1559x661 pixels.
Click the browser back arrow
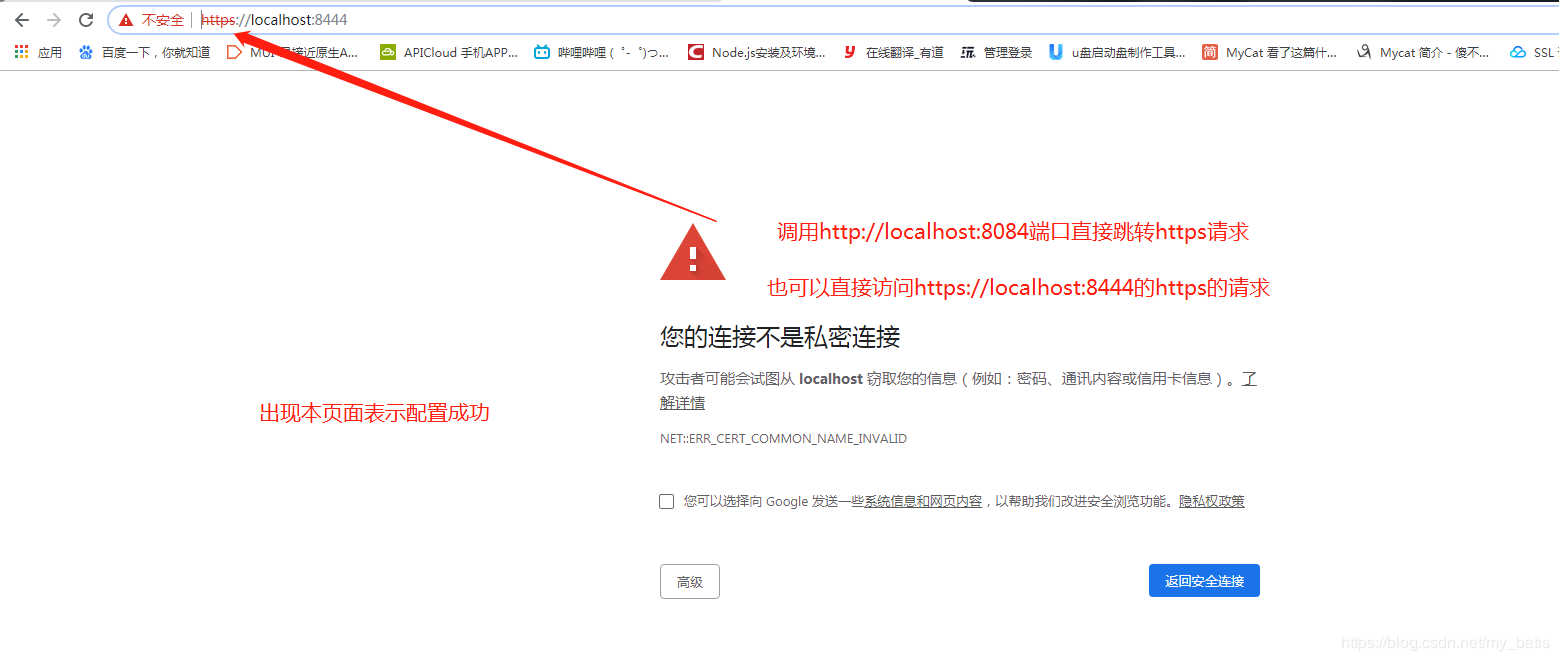pos(22,20)
